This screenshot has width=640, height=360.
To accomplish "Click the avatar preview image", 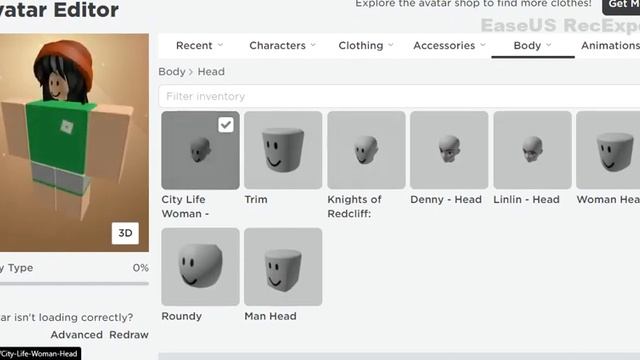I will (74, 142).
